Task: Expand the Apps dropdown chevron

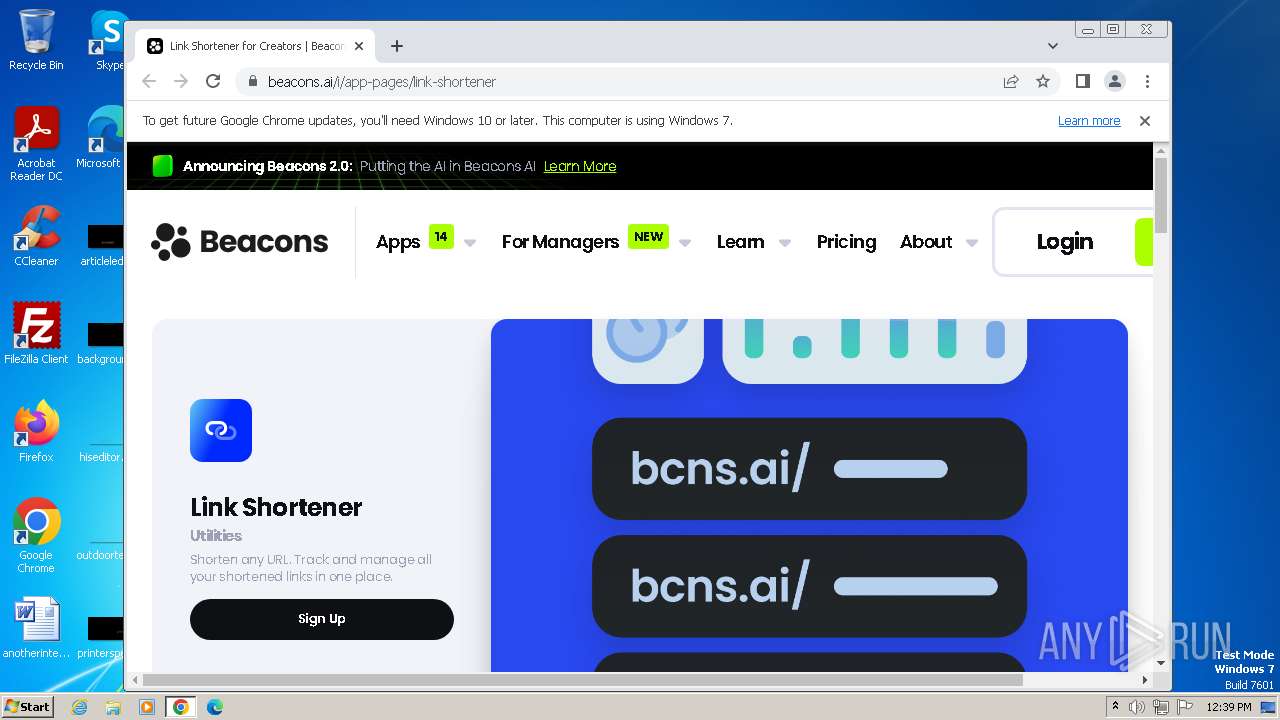Action: (470, 243)
